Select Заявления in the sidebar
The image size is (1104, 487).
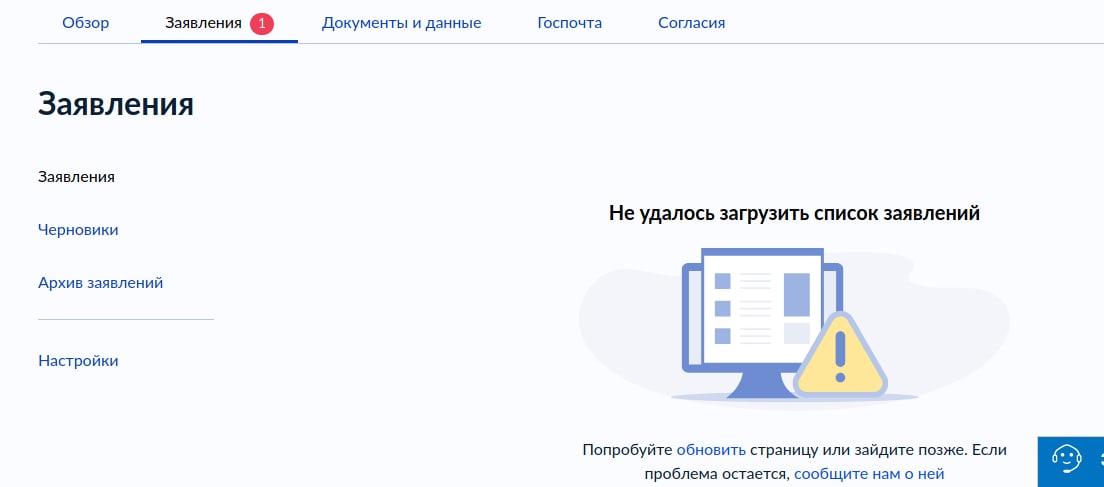click(x=76, y=177)
